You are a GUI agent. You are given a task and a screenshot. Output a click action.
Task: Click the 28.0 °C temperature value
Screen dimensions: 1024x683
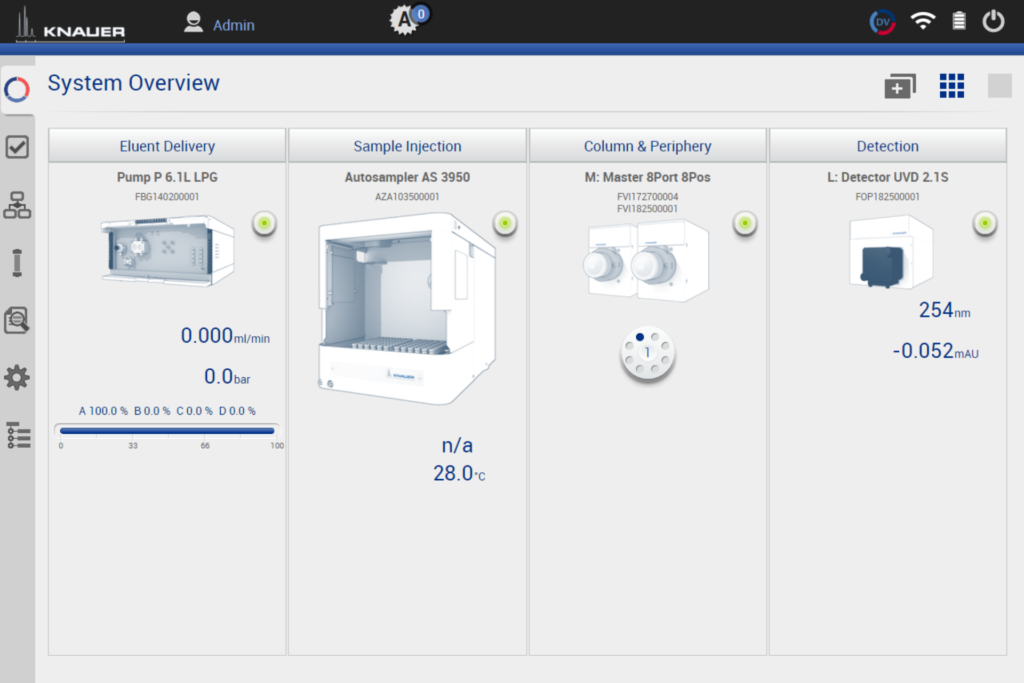(459, 473)
